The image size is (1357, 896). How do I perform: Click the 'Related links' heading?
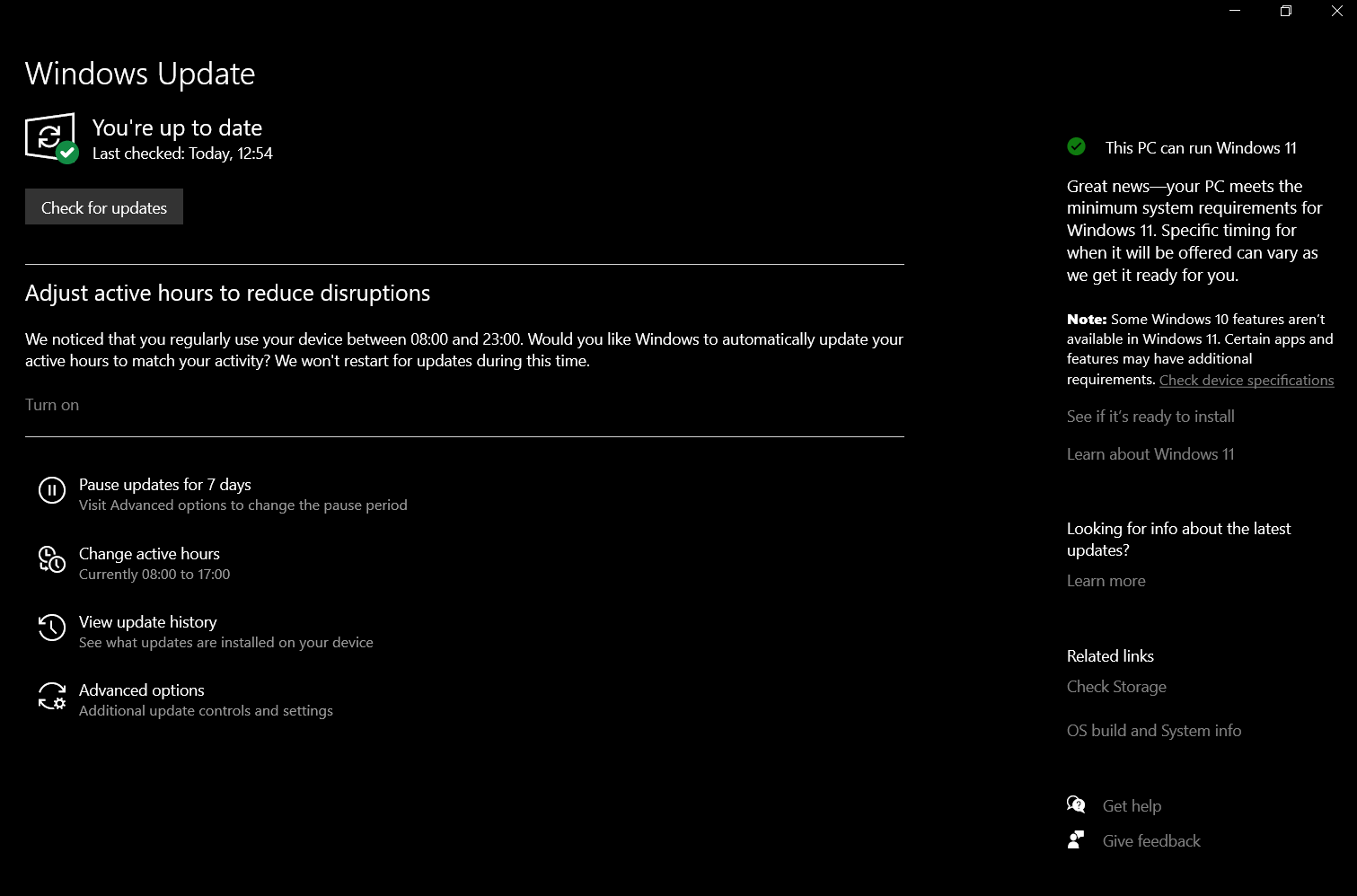click(x=1110, y=656)
